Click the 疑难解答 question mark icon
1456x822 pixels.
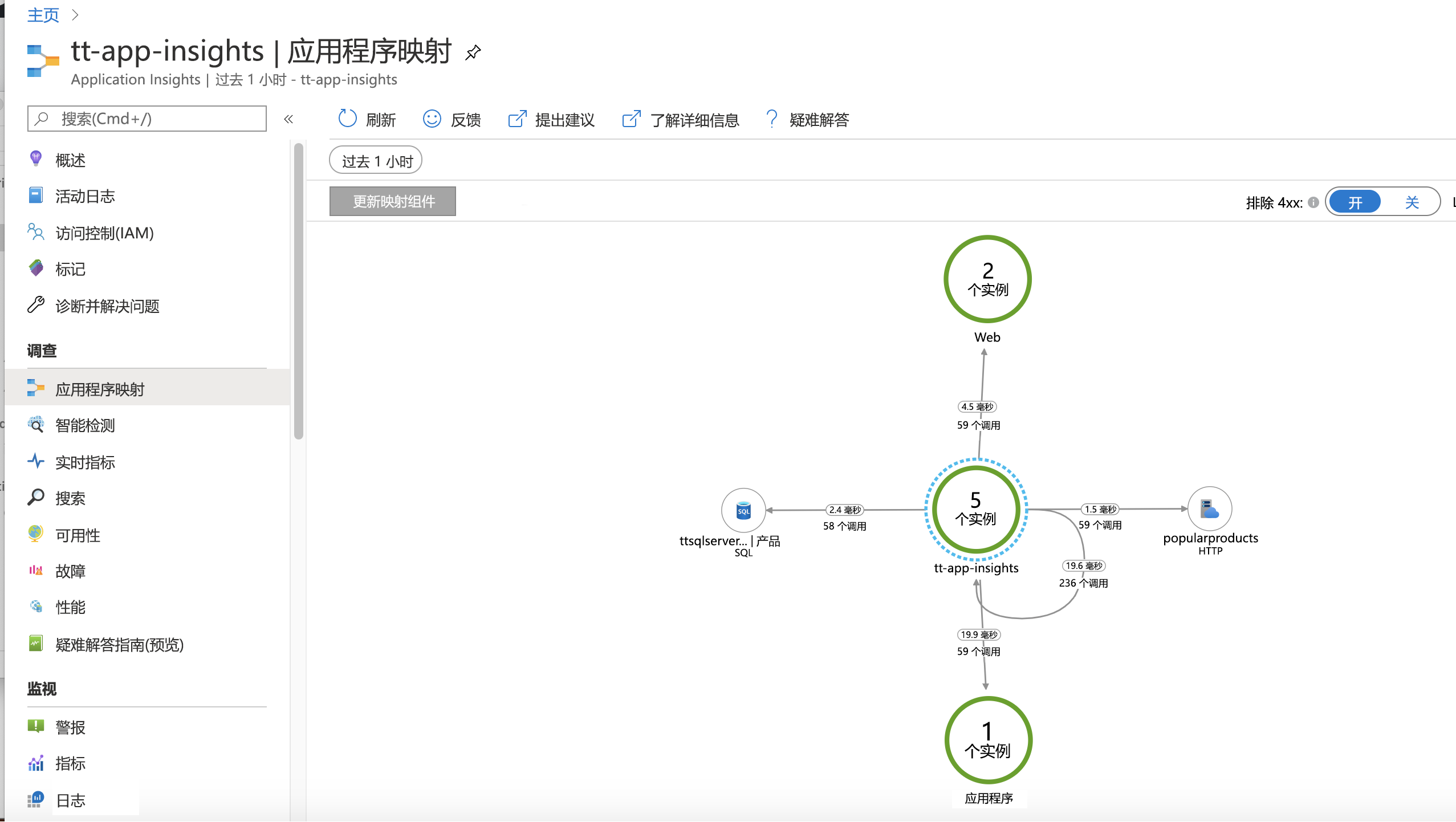point(771,119)
